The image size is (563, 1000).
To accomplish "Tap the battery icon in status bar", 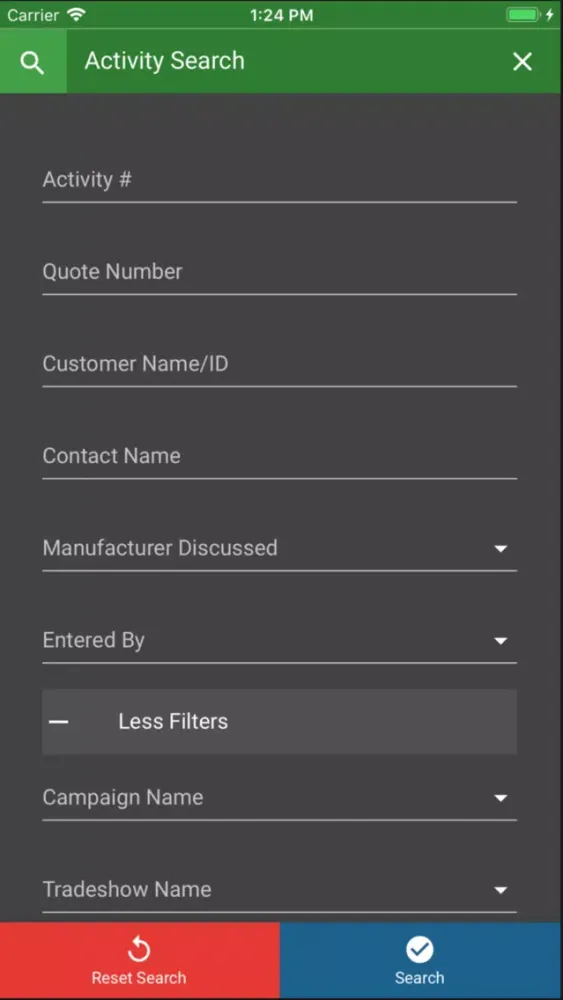I will pos(523,15).
